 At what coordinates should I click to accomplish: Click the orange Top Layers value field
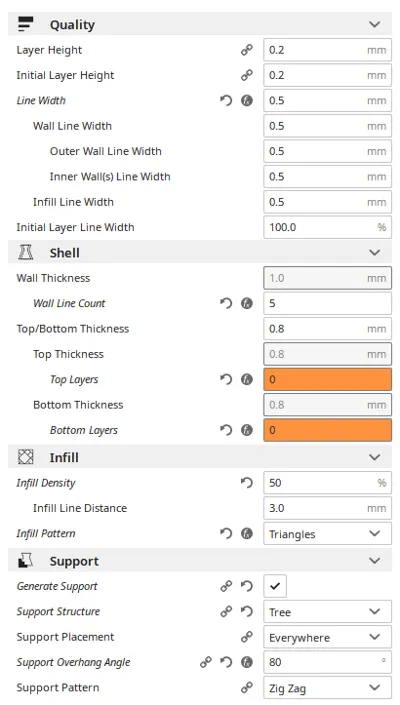click(x=327, y=379)
